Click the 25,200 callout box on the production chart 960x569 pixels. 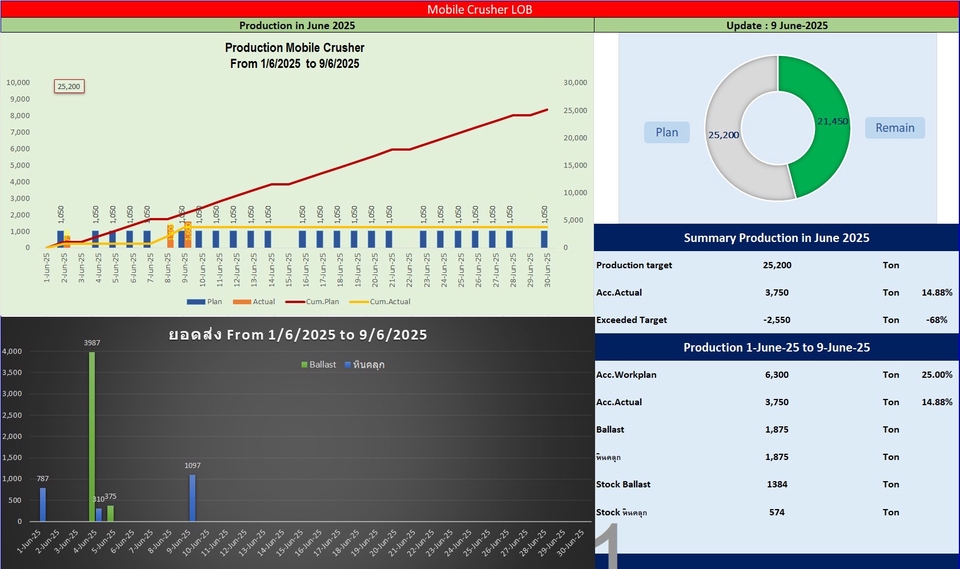69,87
